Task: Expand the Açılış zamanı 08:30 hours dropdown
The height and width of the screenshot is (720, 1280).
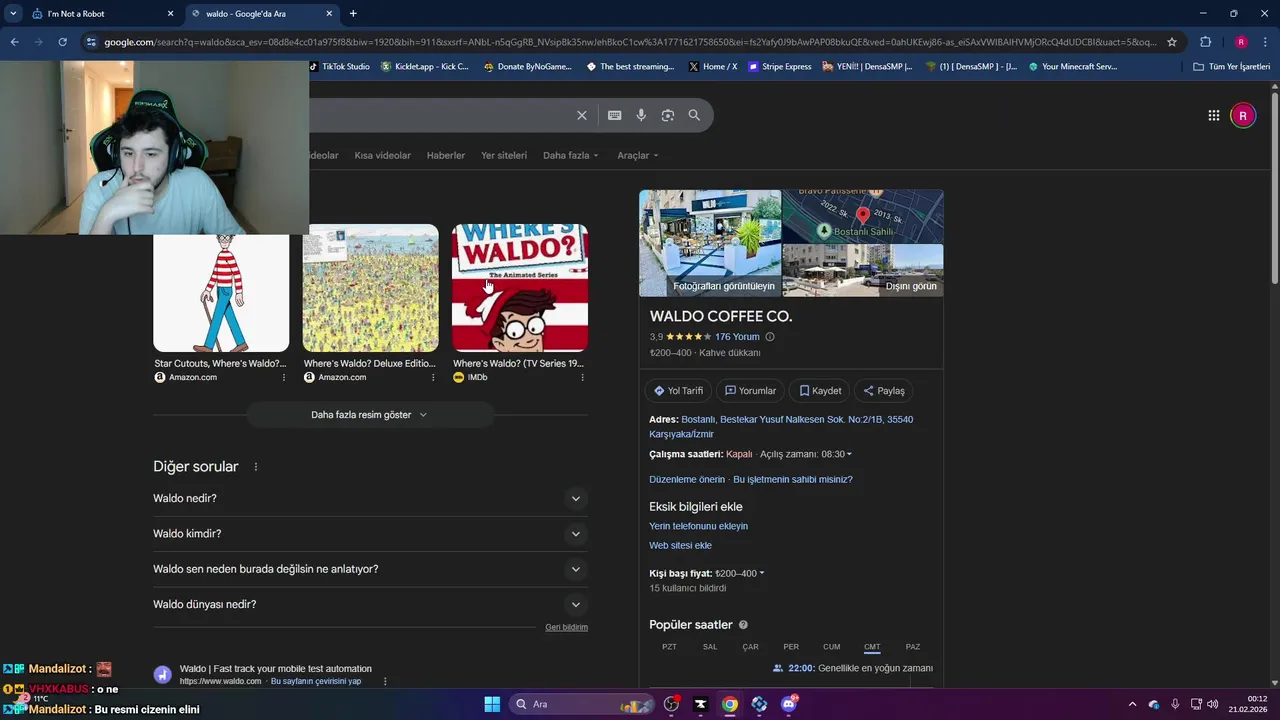Action: [x=806, y=454]
